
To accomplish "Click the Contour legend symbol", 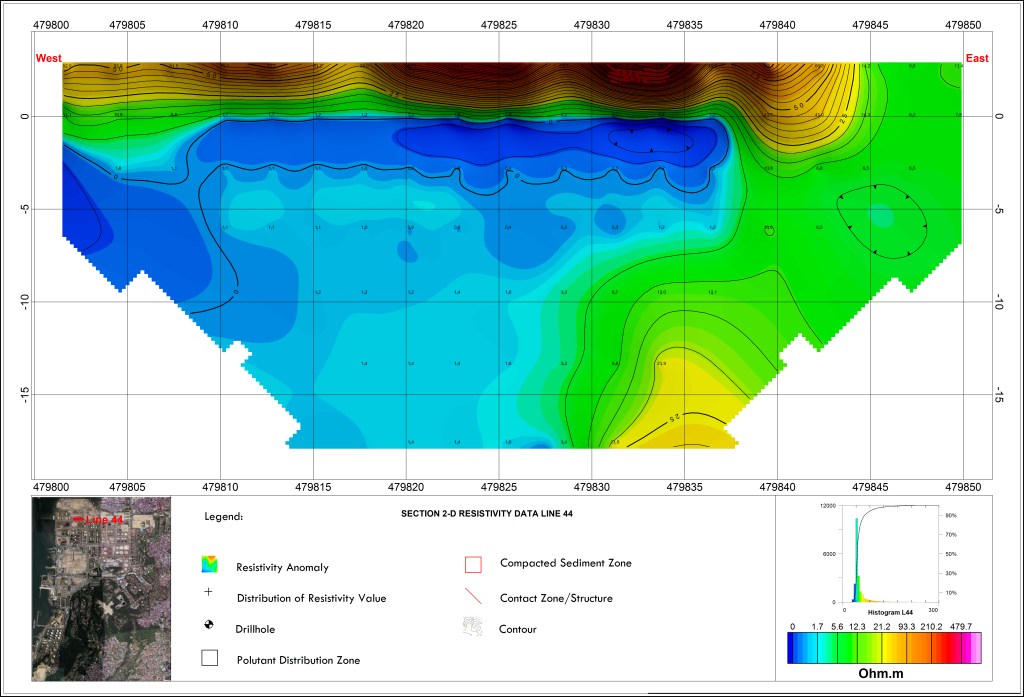I will coord(473,628).
